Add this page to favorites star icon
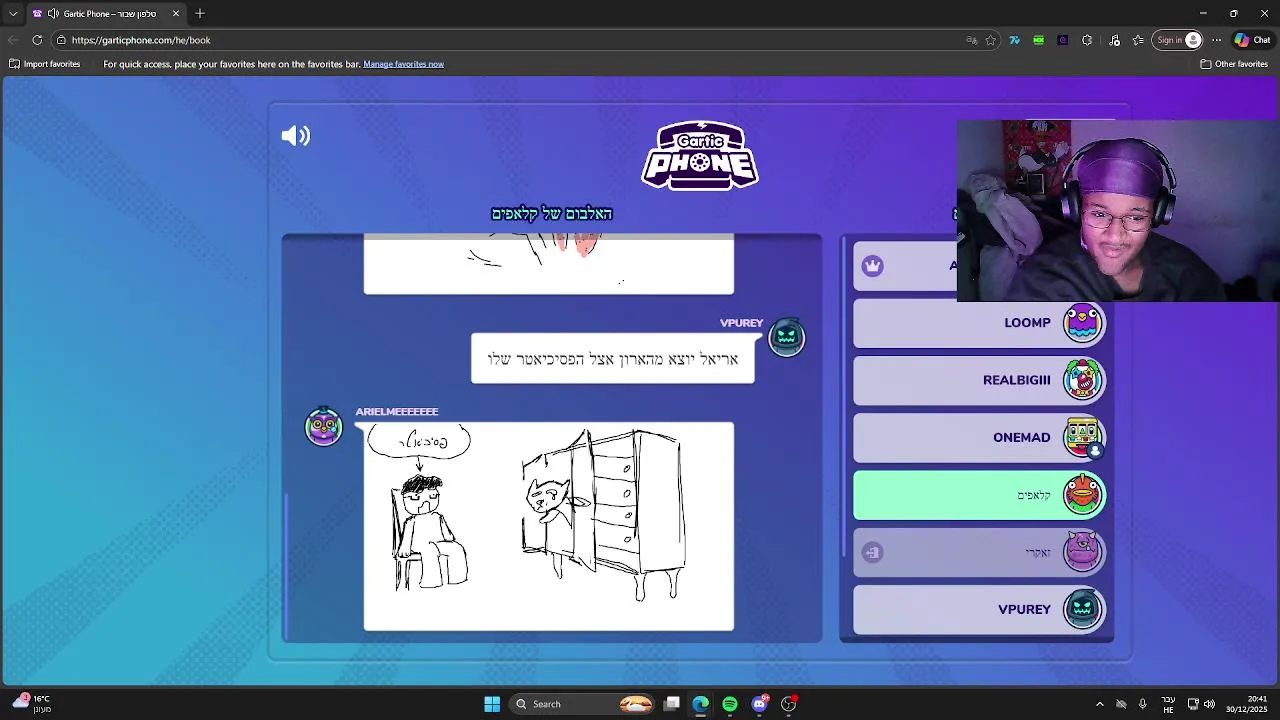This screenshot has width=1280, height=720. [x=991, y=40]
